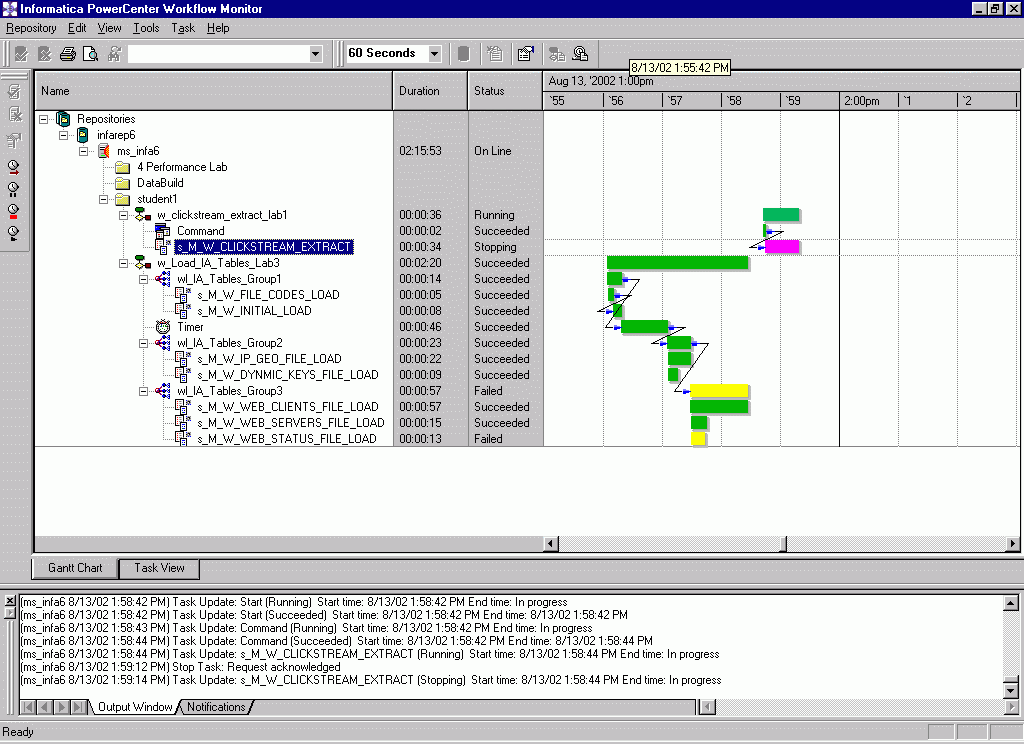Viewport: 1024px width, 744px height.
Task: Open the Repository menu
Action: point(31,28)
